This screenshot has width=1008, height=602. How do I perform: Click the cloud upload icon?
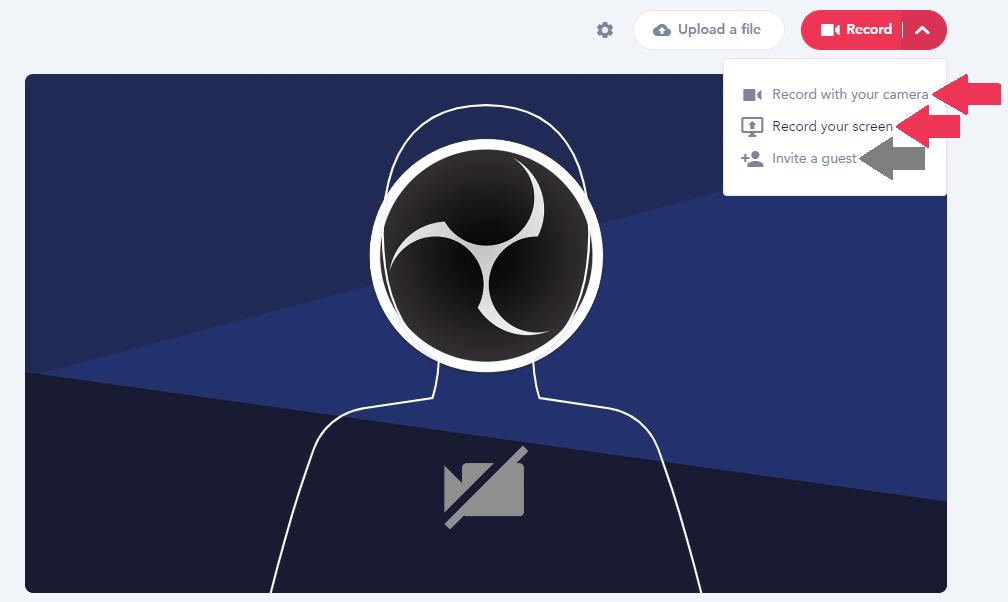(662, 30)
